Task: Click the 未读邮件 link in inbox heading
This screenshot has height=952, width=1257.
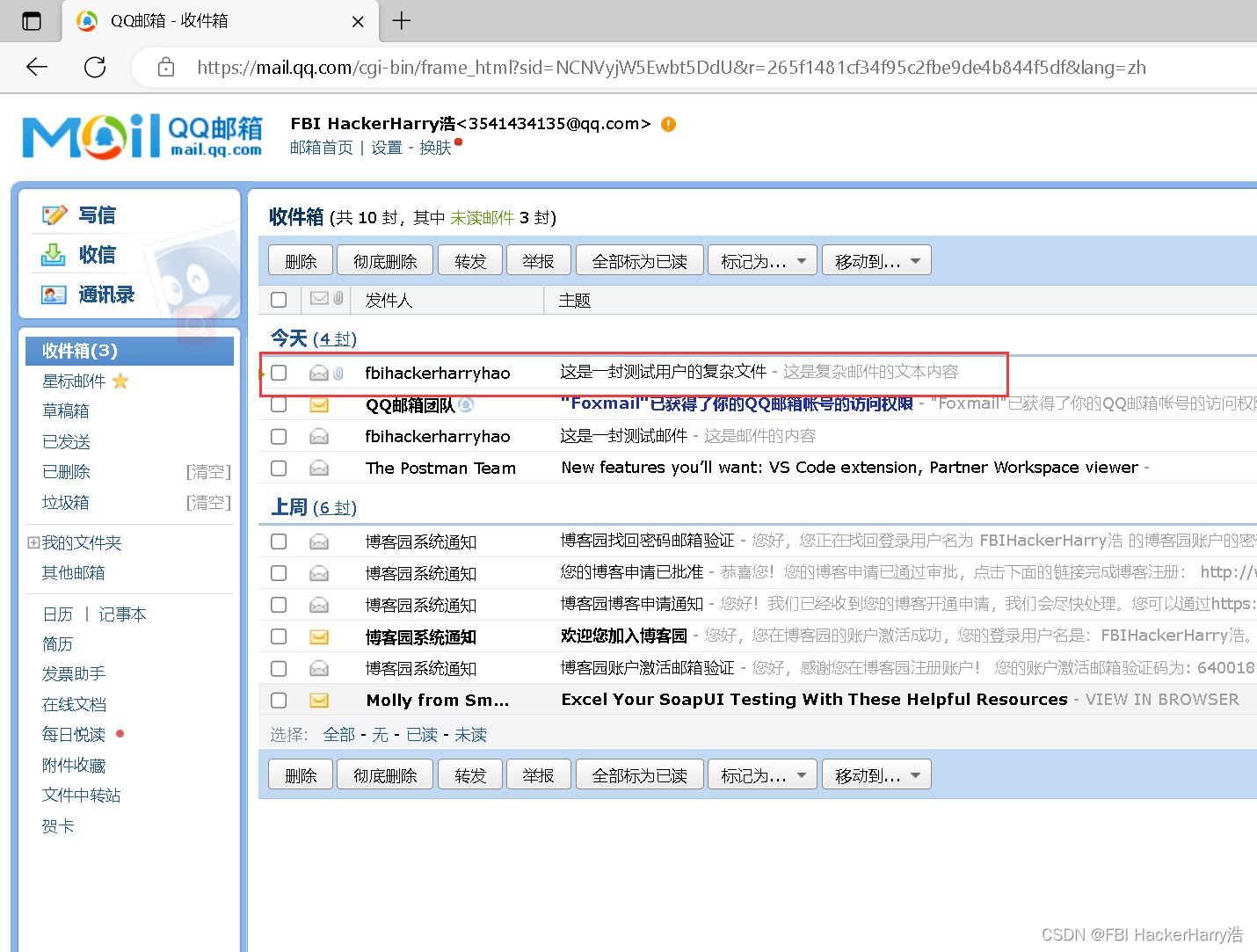Action: click(482, 217)
